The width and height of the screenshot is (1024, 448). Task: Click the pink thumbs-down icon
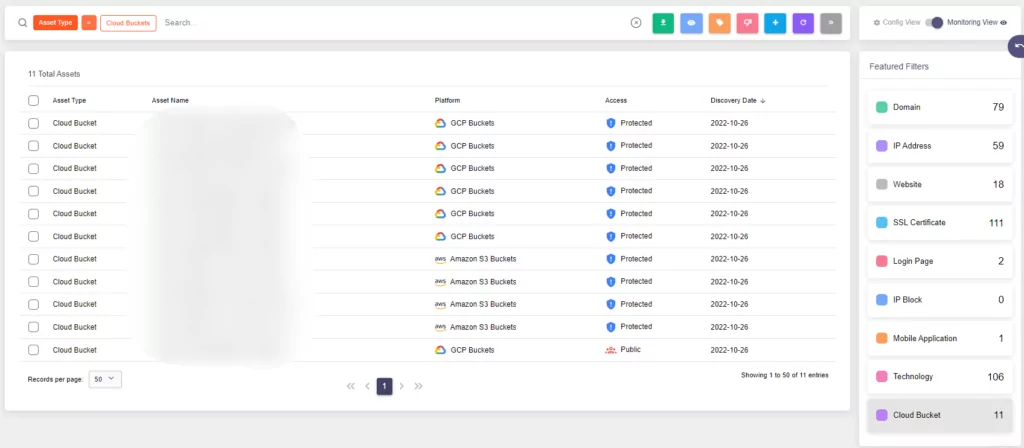(x=747, y=23)
